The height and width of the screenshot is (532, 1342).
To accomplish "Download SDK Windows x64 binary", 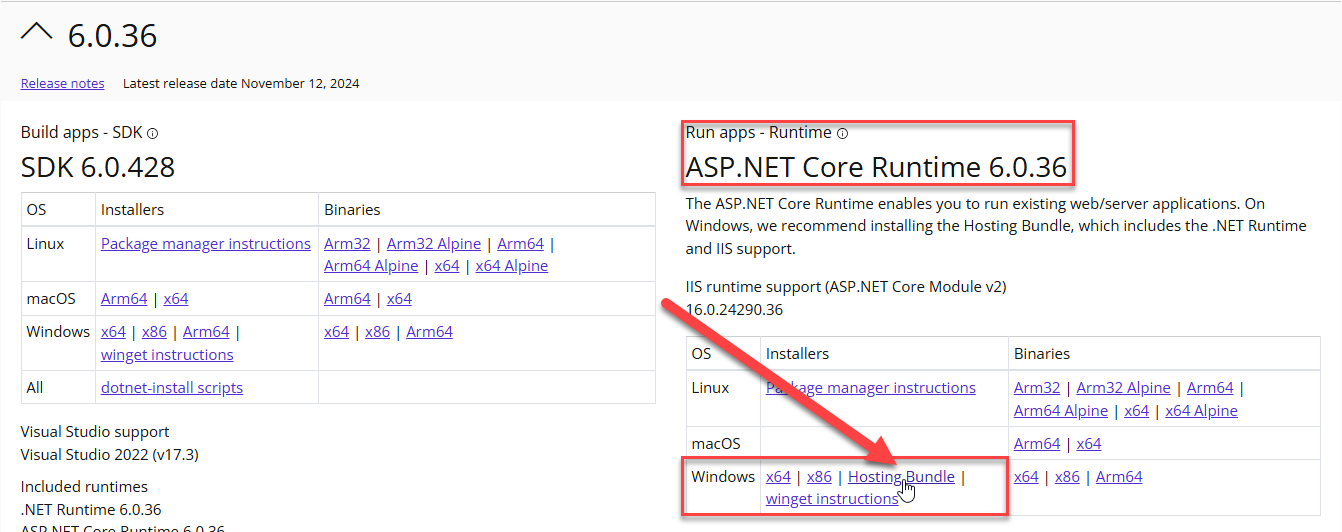I will 336,332.
